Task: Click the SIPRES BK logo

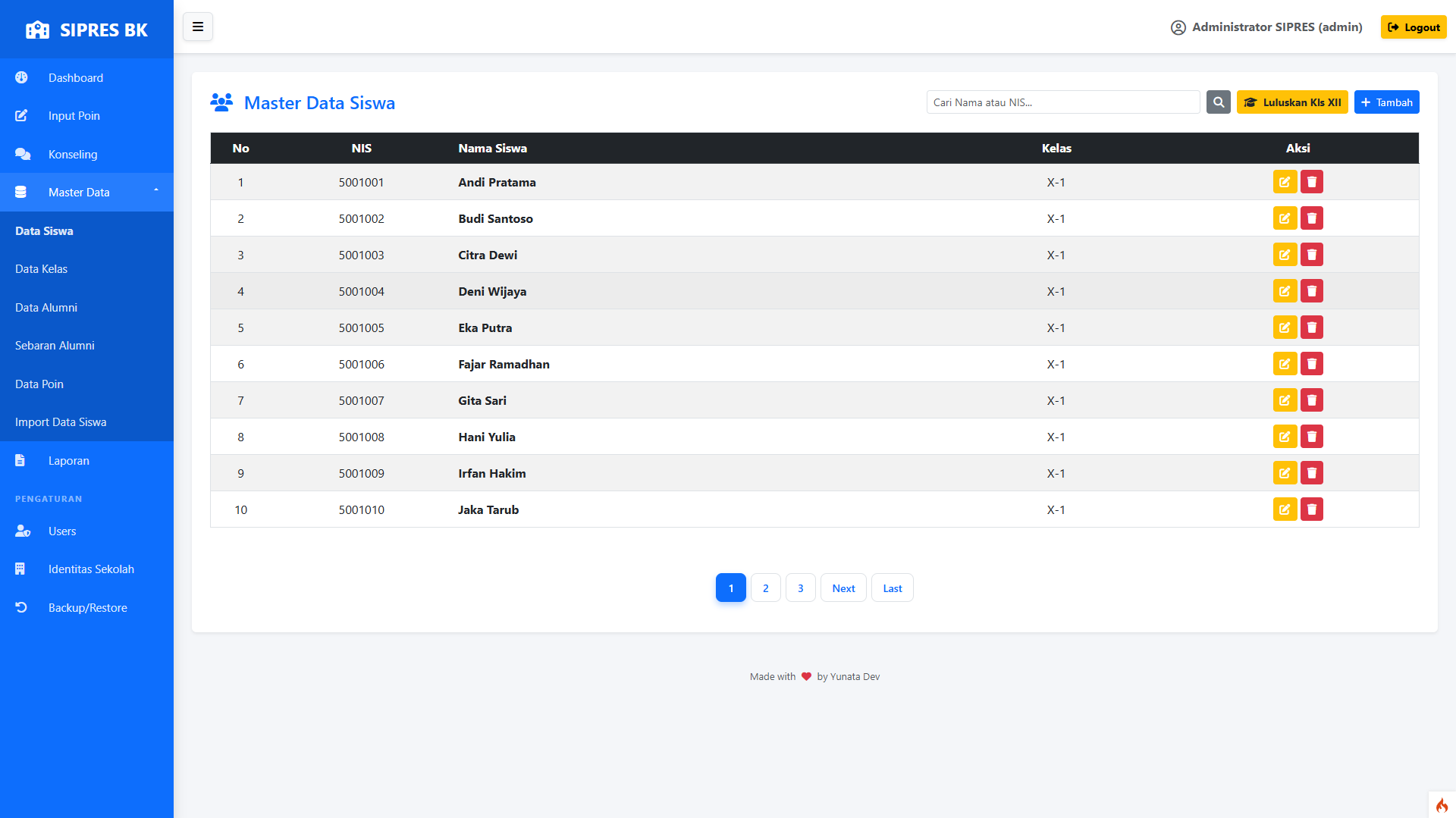Action: [x=86, y=30]
